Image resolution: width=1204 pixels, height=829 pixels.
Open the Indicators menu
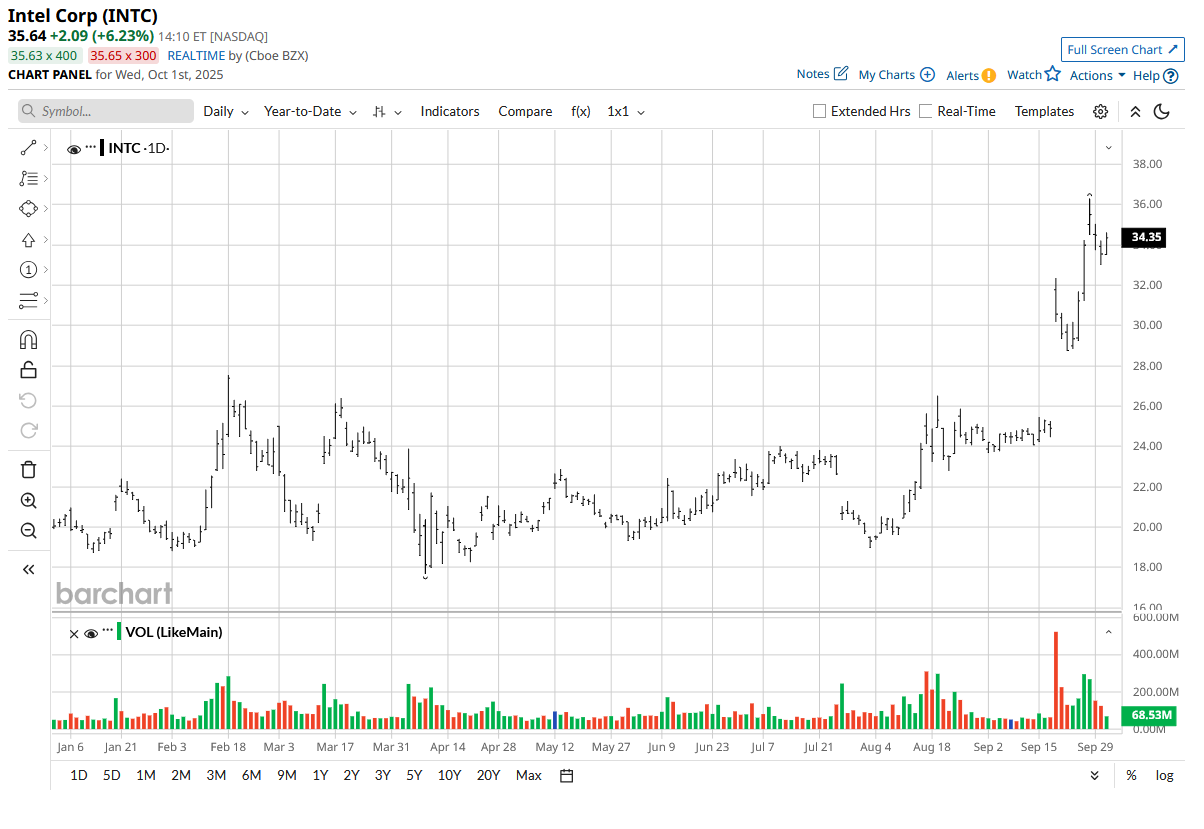tap(450, 111)
